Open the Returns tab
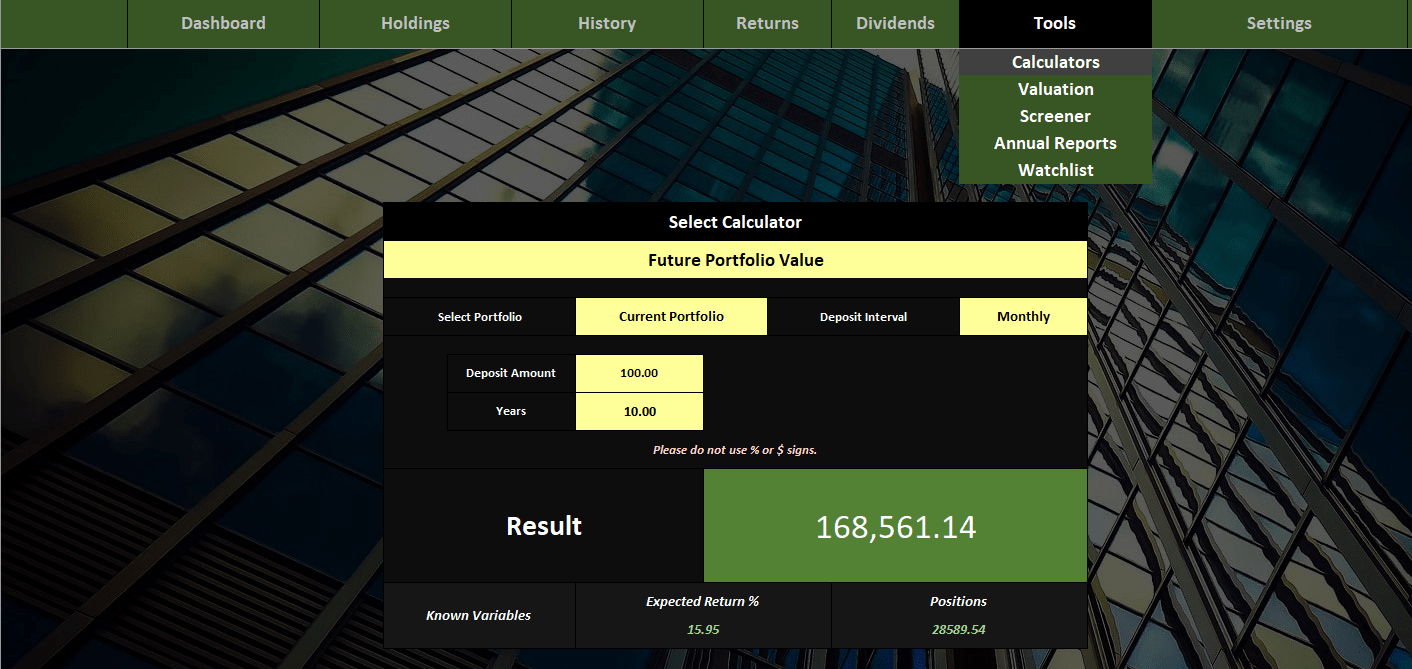 pyautogui.click(x=767, y=23)
